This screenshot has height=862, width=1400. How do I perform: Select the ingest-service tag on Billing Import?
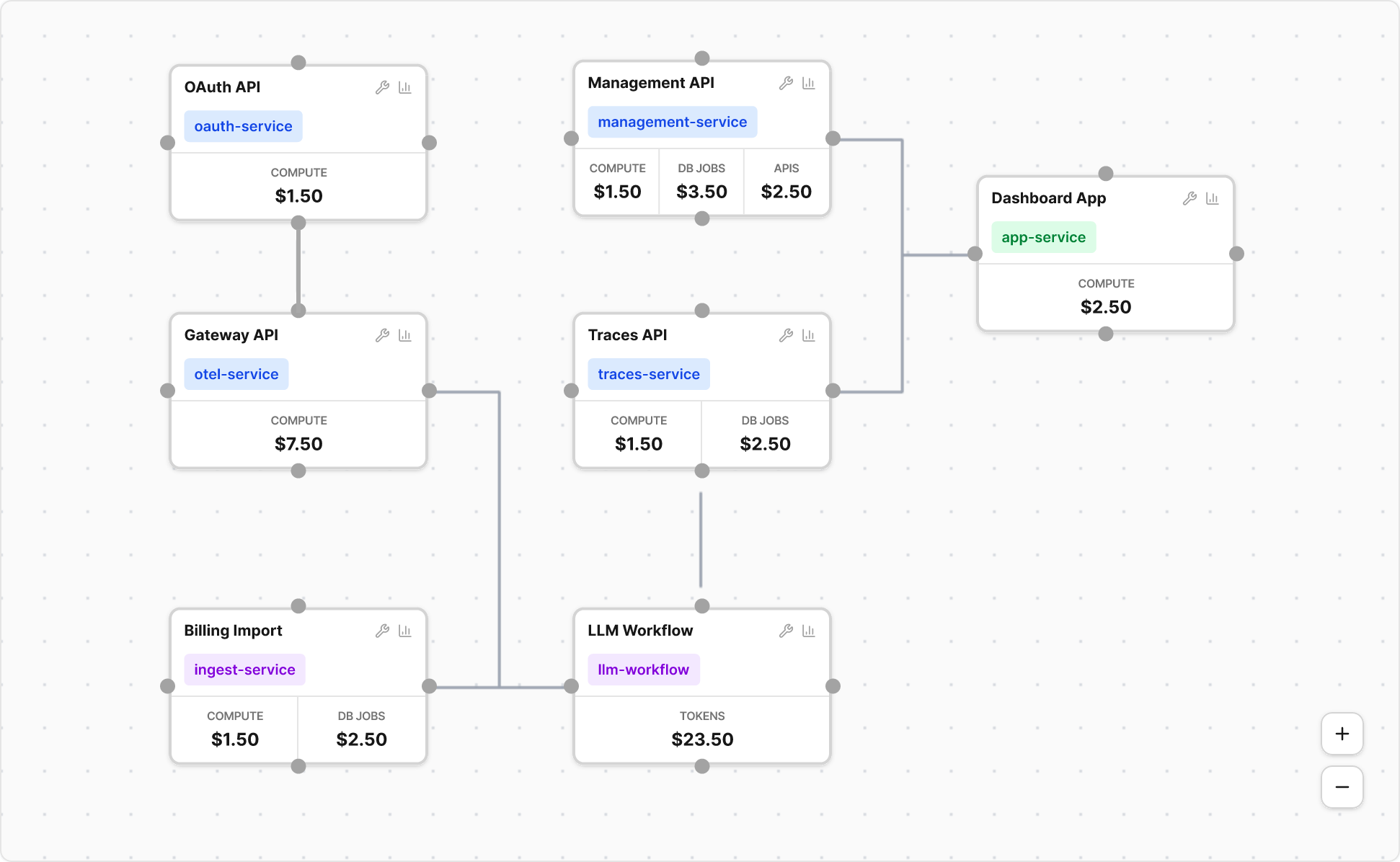pos(244,670)
